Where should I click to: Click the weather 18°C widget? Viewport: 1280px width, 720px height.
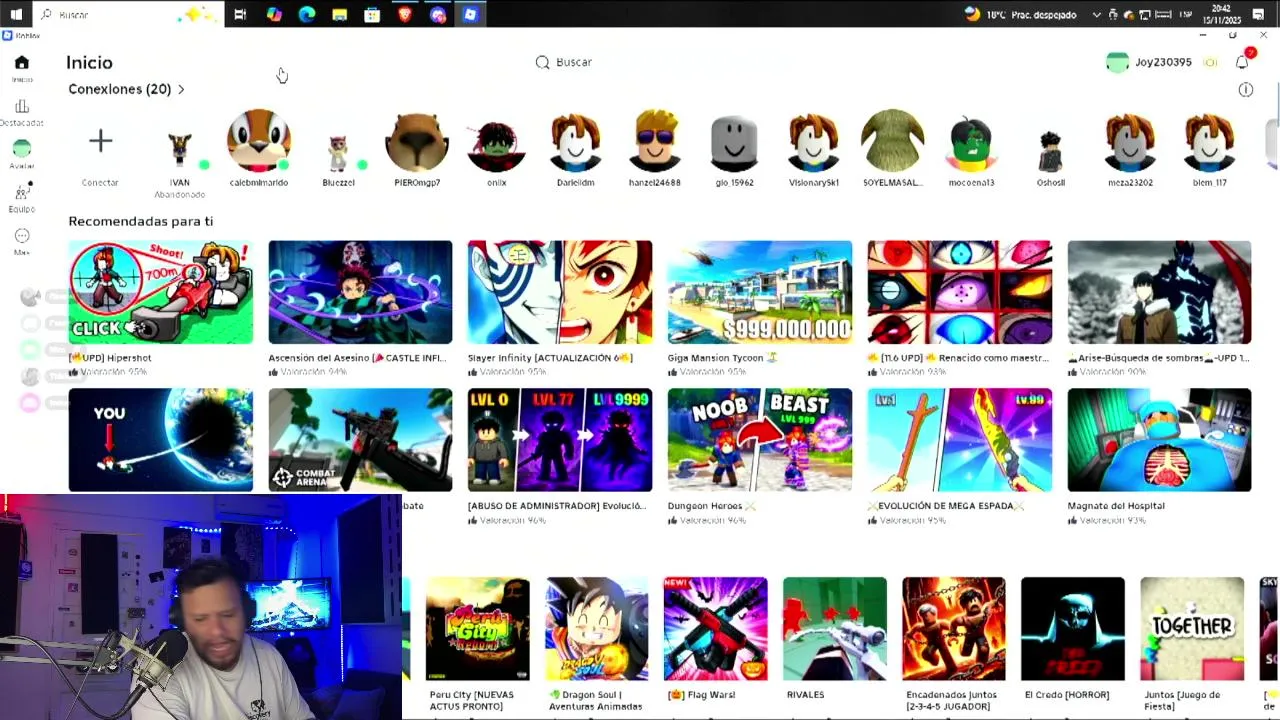coord(1020,14)
